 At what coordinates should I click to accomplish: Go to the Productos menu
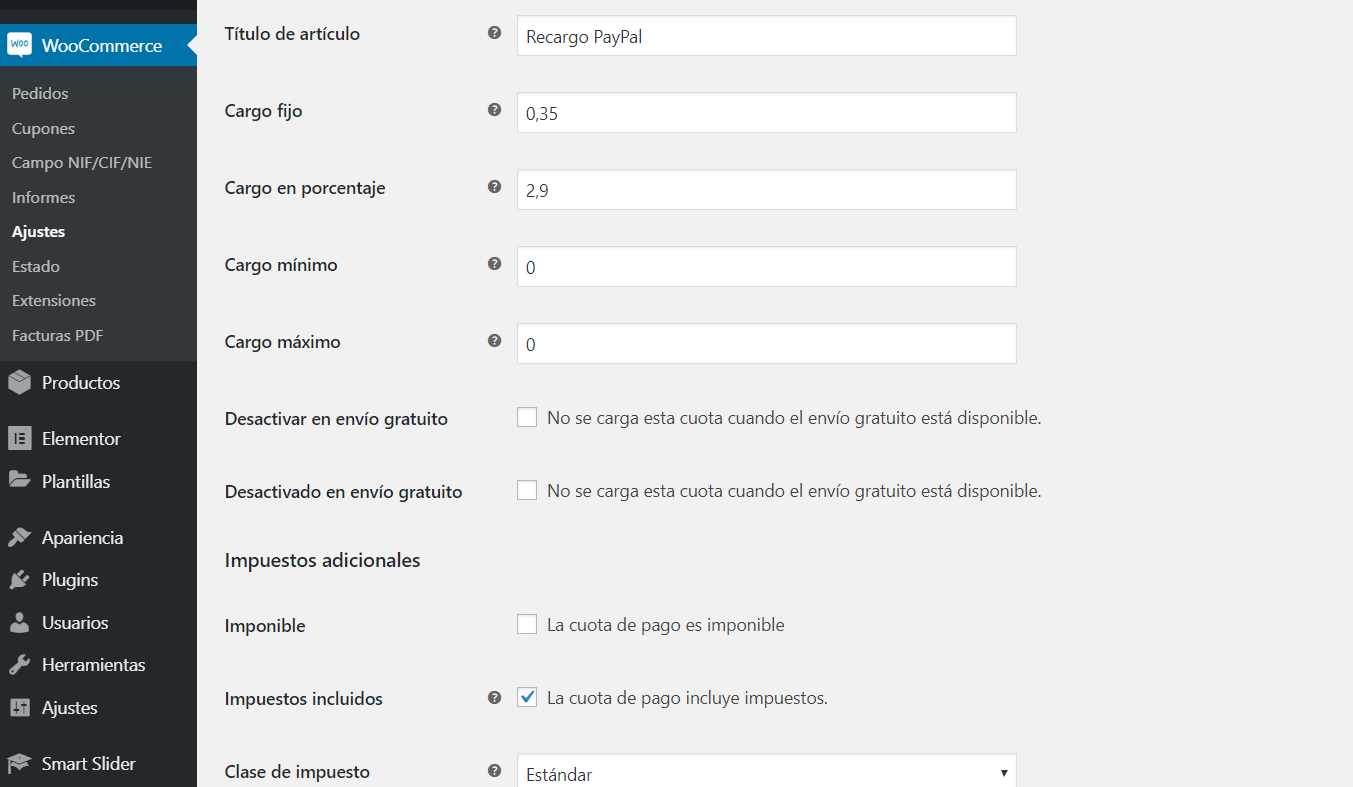pos(80,383)
